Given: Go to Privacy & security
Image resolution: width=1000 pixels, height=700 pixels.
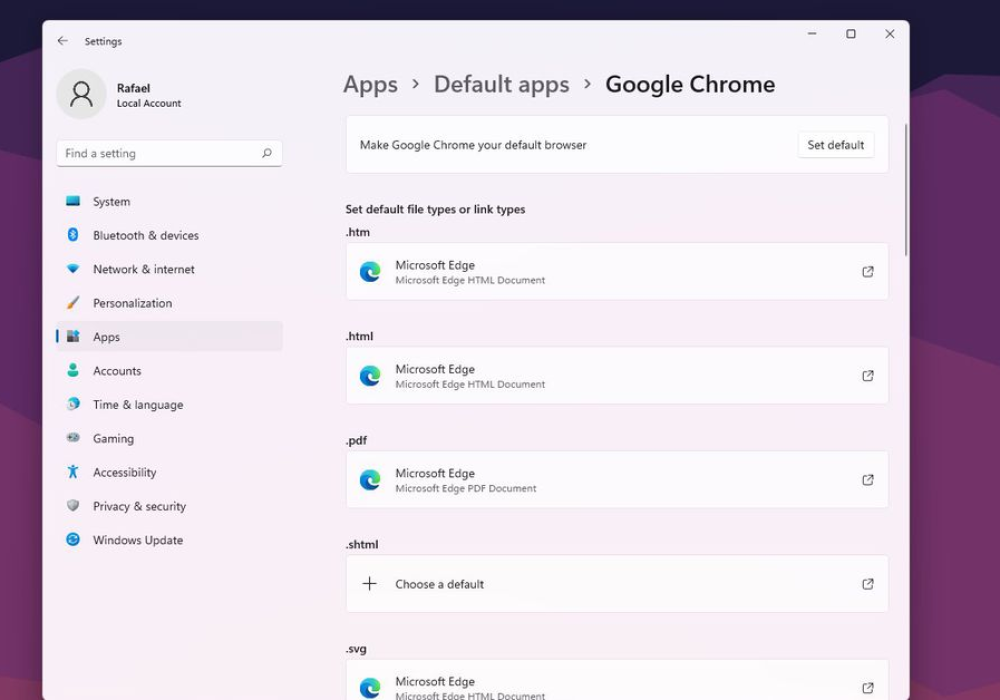Looking at the screenshot, I should pos(169,506).
